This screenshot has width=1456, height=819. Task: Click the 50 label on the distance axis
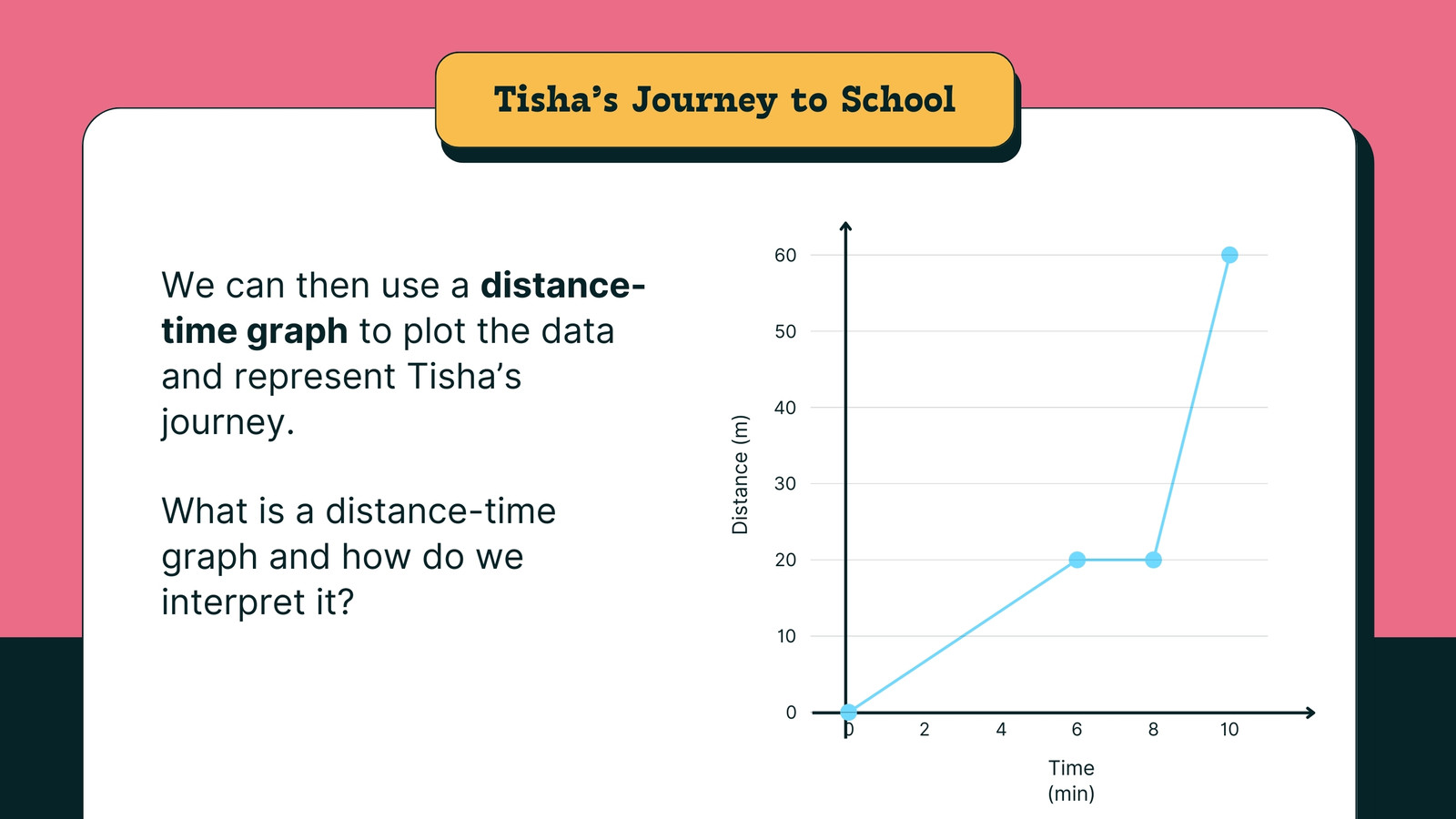click(x=785, y=332)
